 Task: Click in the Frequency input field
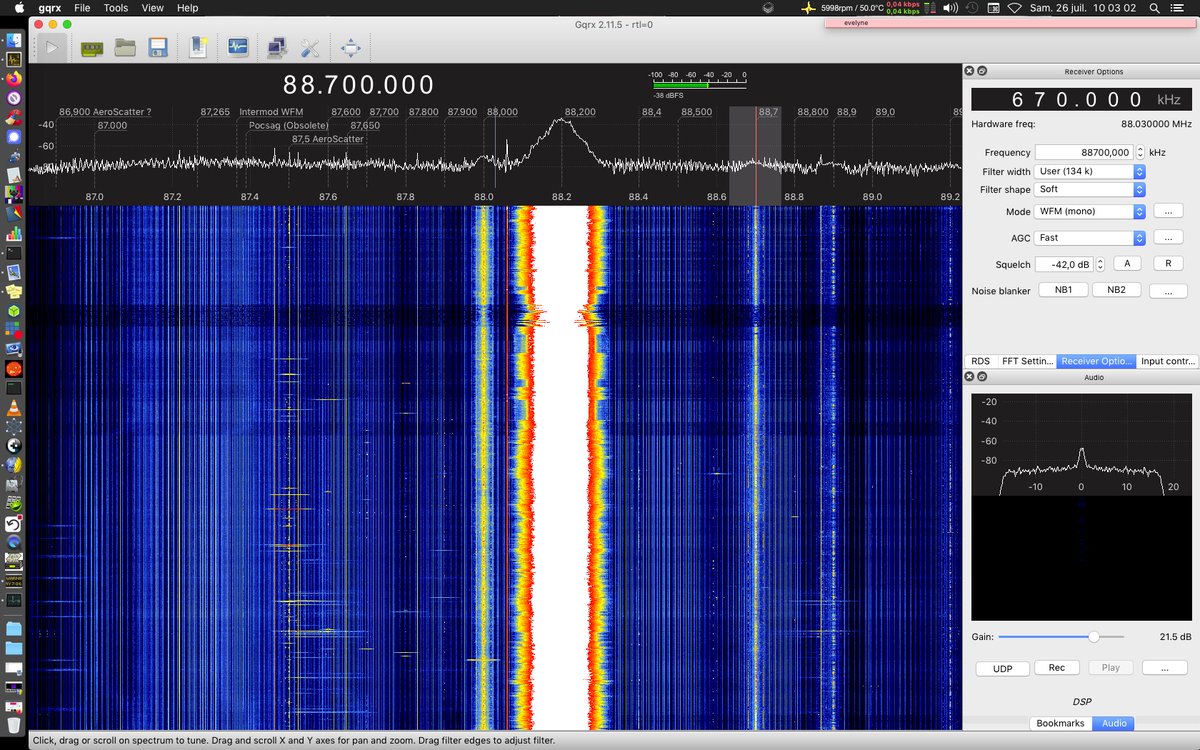[1083, 152]
